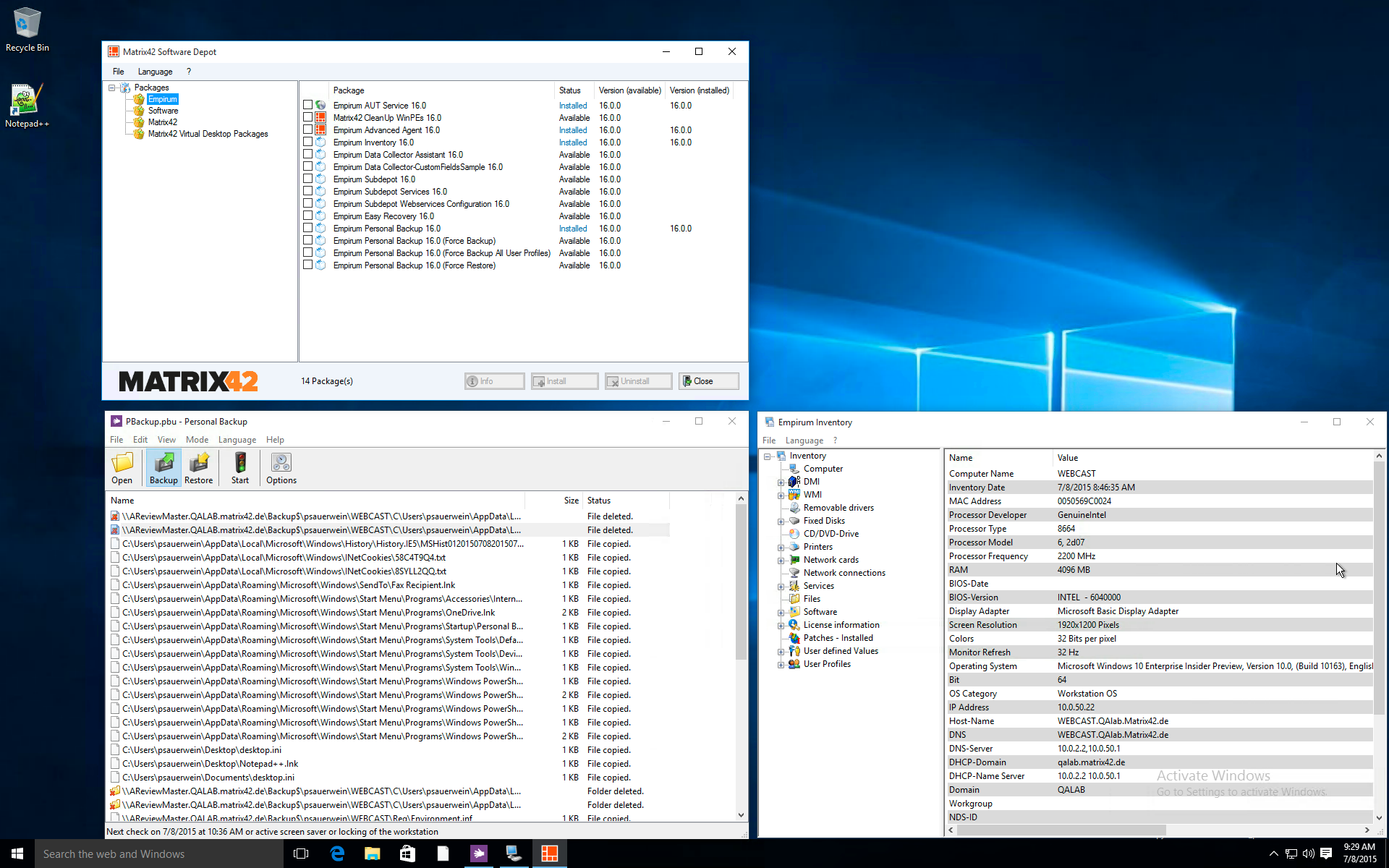Check the Empirum Advanced Agent 16.0 checkbox
1389x868 pixels.
tap(308, 129)
